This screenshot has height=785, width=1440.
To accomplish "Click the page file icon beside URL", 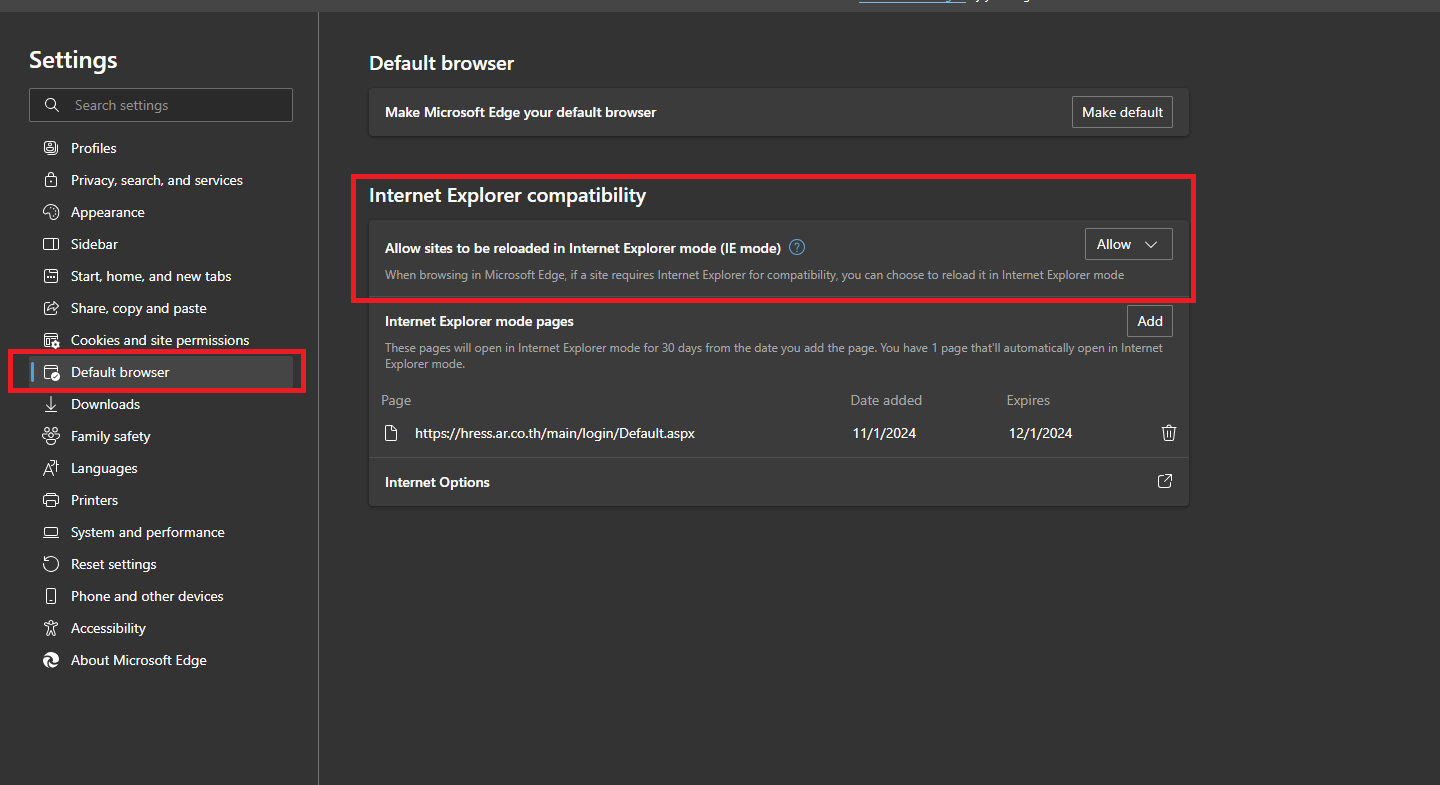I will (x=392, y=433).
